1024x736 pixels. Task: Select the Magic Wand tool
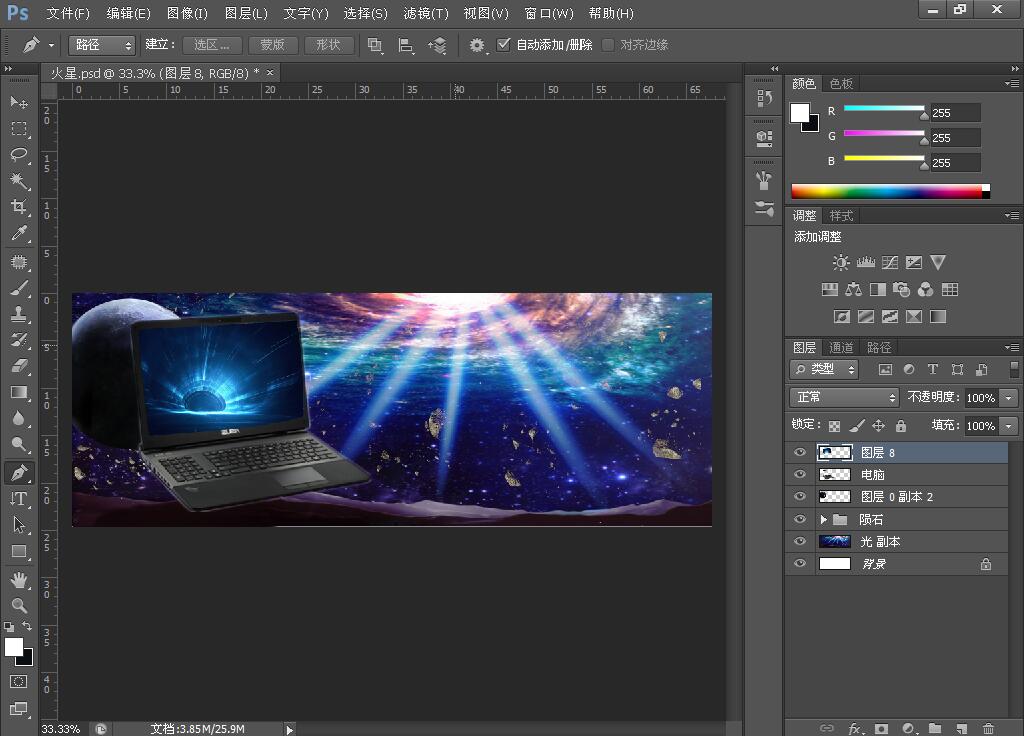(x=19, y=181)
